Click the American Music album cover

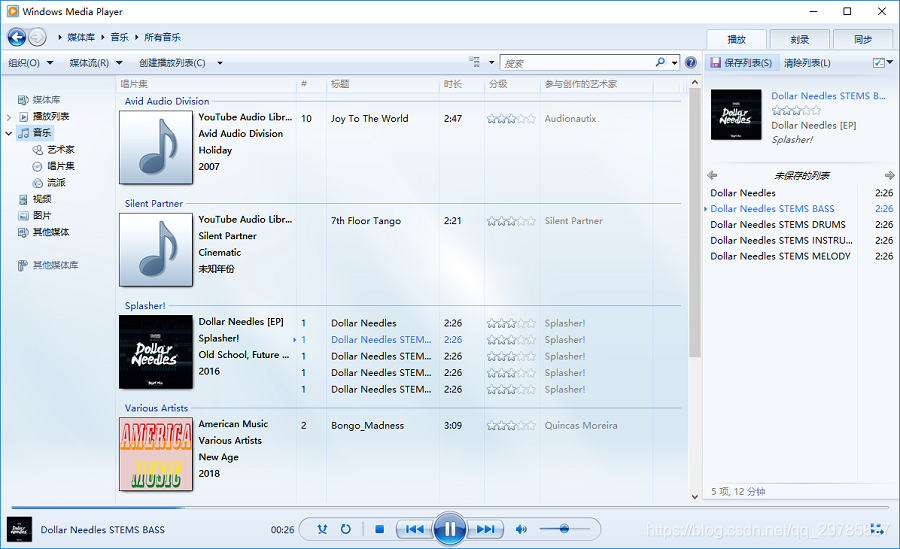(x=156, y=454)
